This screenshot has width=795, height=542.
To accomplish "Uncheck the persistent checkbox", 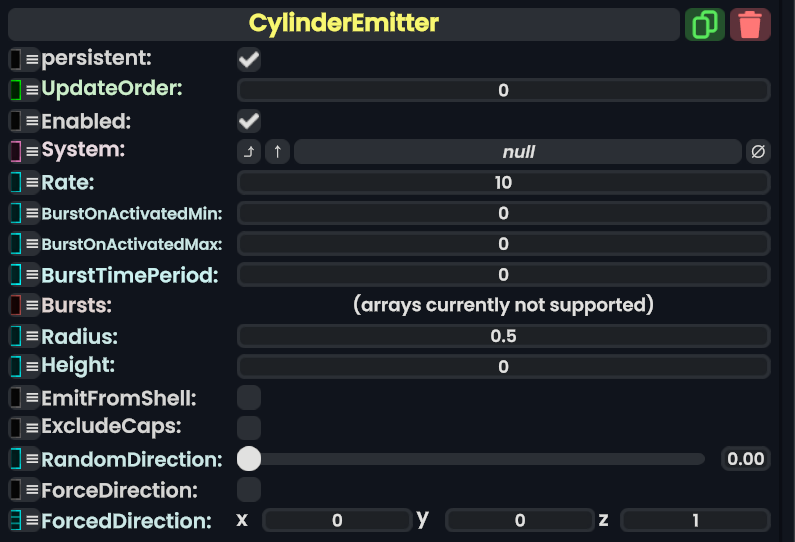I will 249,60.
